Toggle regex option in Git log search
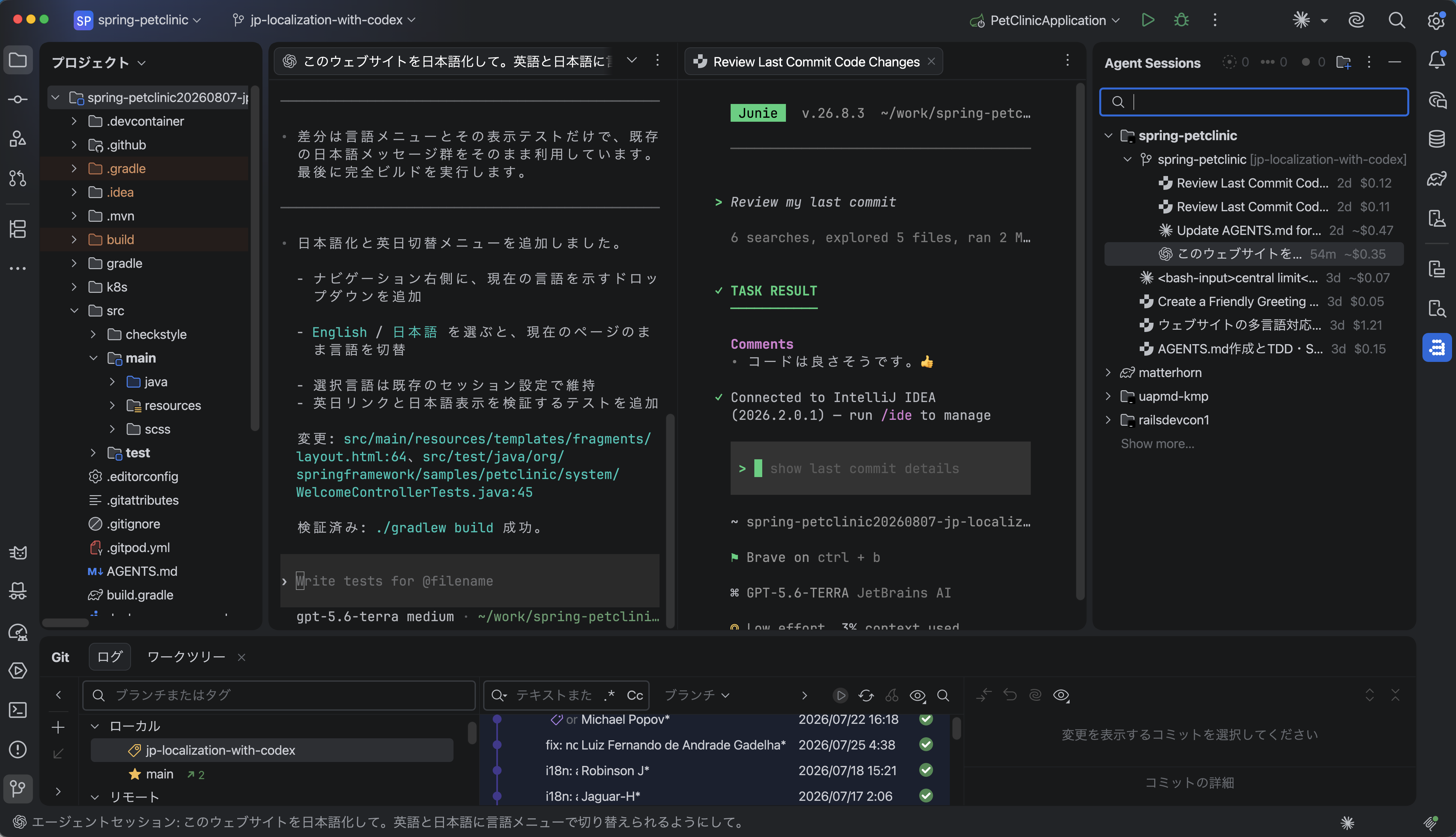This screenshot has width=1456, height=837. 610,695
